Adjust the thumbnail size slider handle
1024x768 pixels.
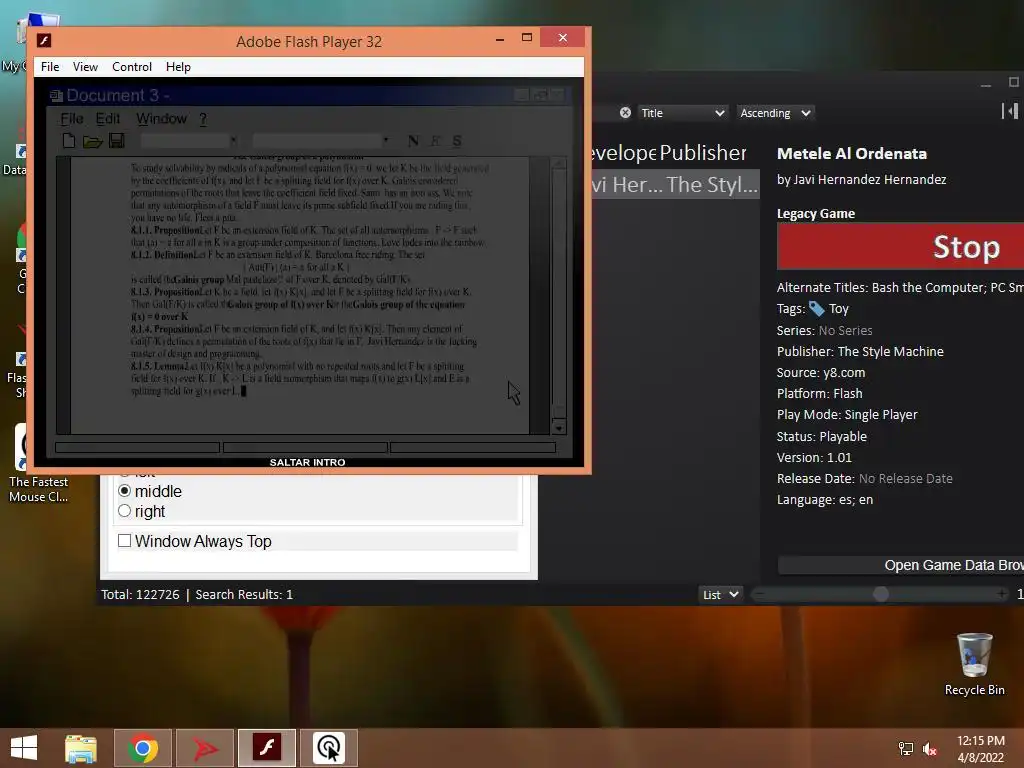pyautogui.click(x=881, y=594)
